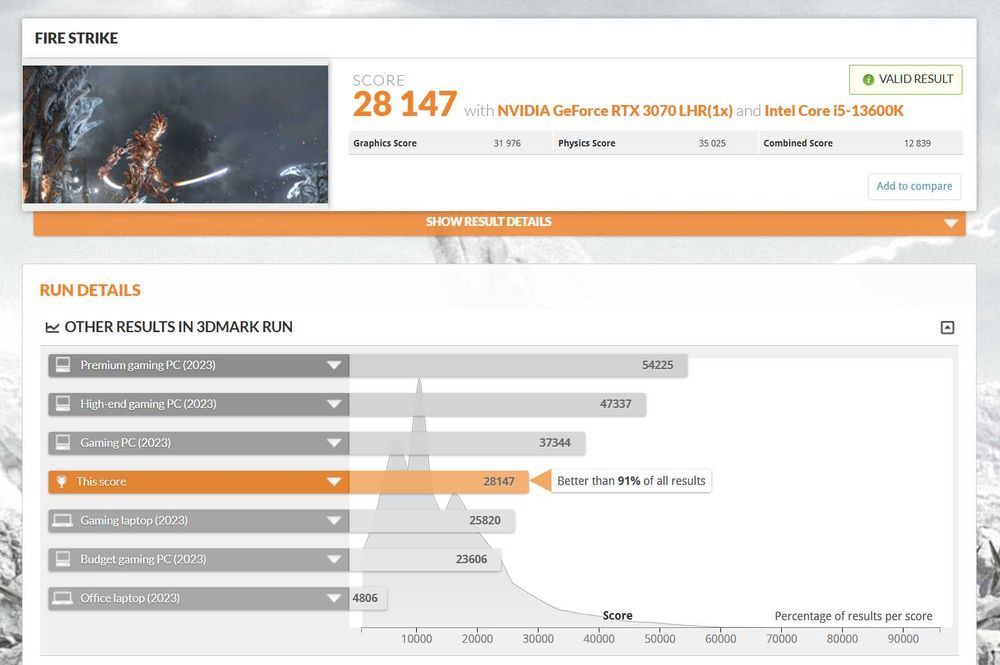This screenshot has width=1000, height=665.
Task: Open the Show Result Details bar
Action: [499, 223]
